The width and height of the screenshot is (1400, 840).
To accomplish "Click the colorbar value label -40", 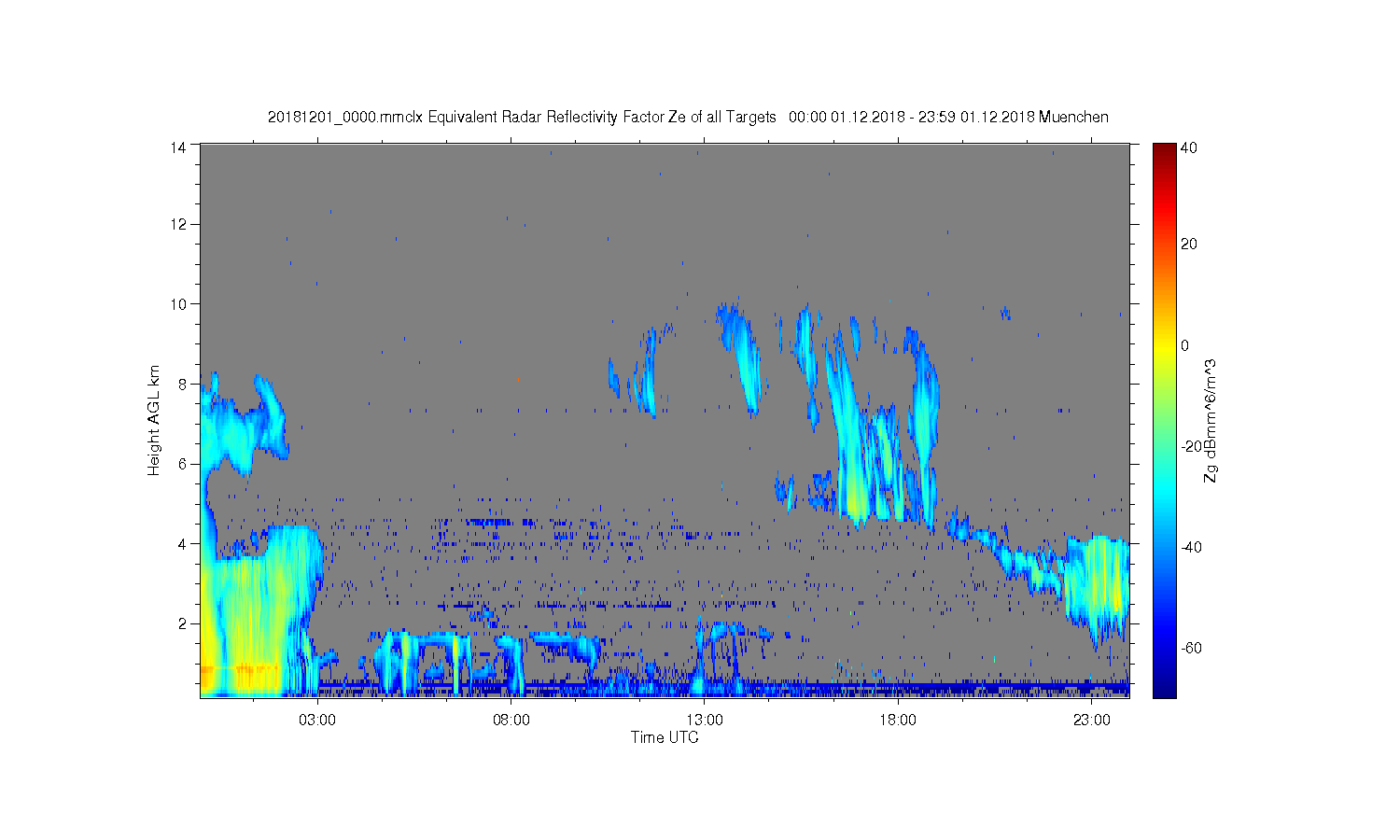I will pyautogui.click(x=1191, y=548).
